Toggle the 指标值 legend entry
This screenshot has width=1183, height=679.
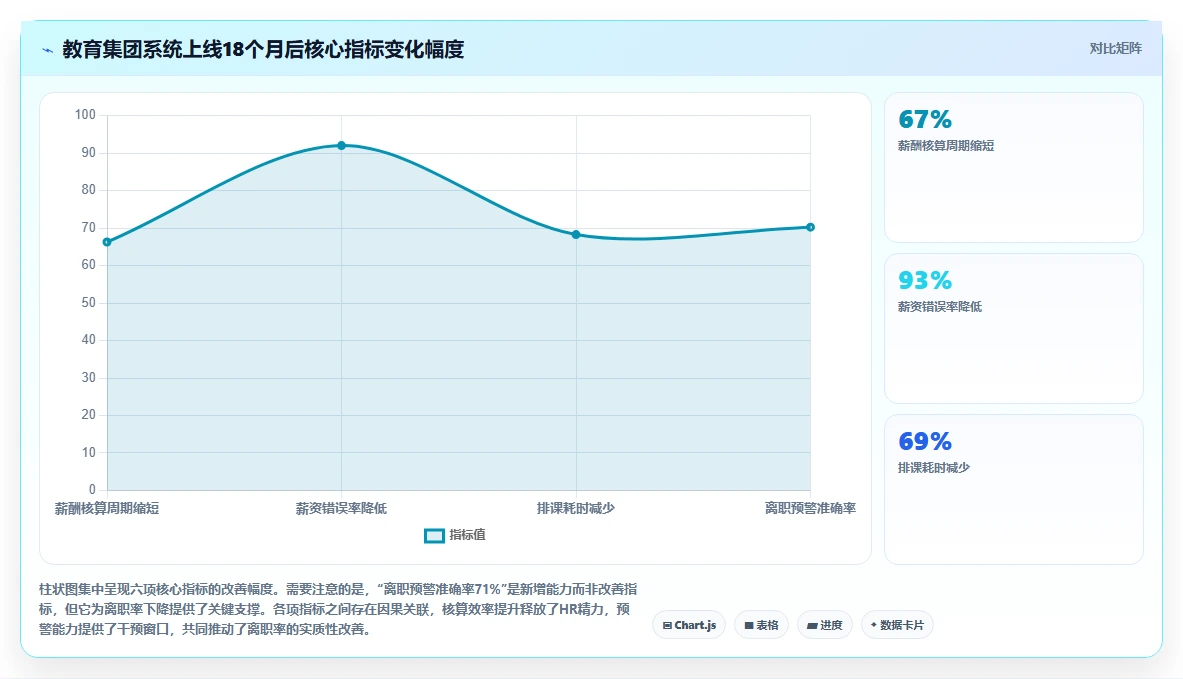(x=455, y=535)
